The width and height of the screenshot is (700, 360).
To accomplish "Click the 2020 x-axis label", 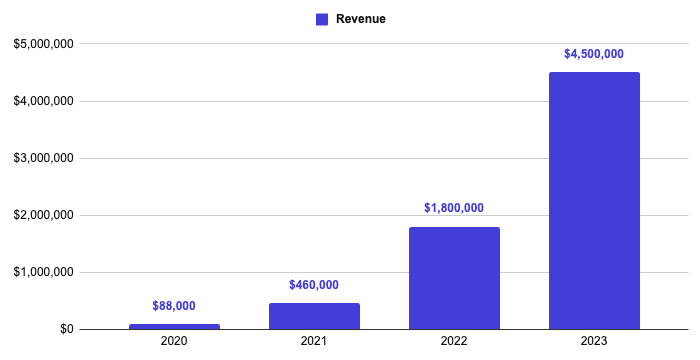I will click(174, 341).
